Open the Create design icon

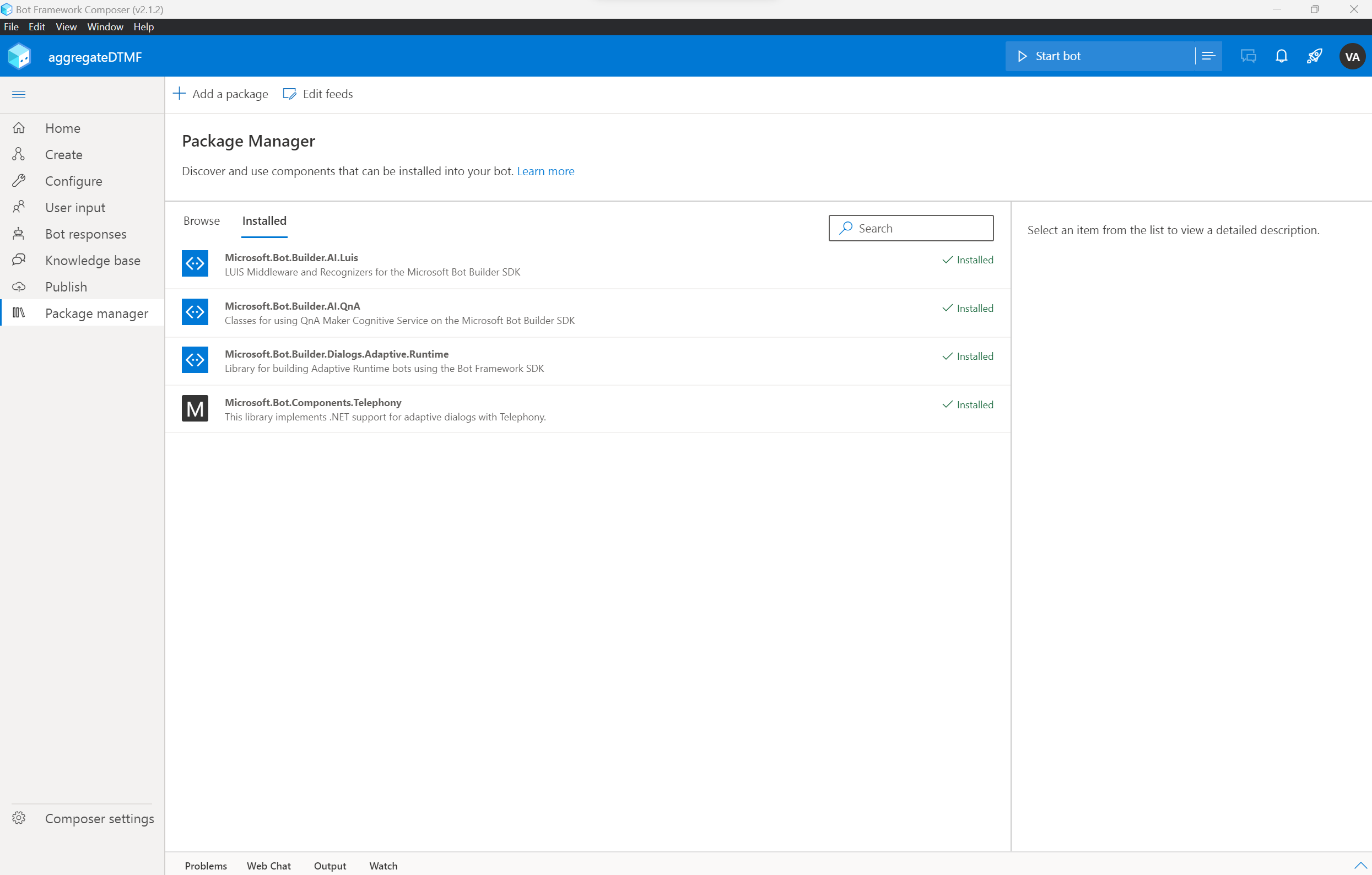tap(19, 154)
